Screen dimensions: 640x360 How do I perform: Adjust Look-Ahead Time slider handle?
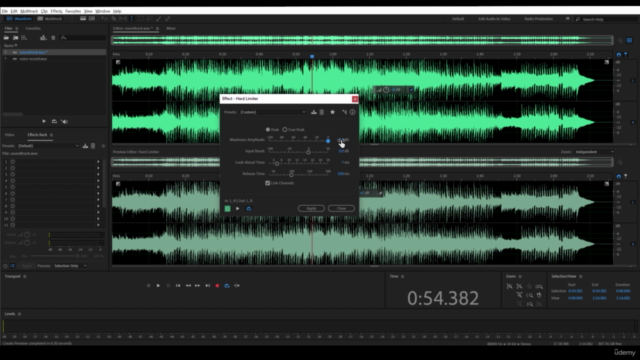point(277,164)
